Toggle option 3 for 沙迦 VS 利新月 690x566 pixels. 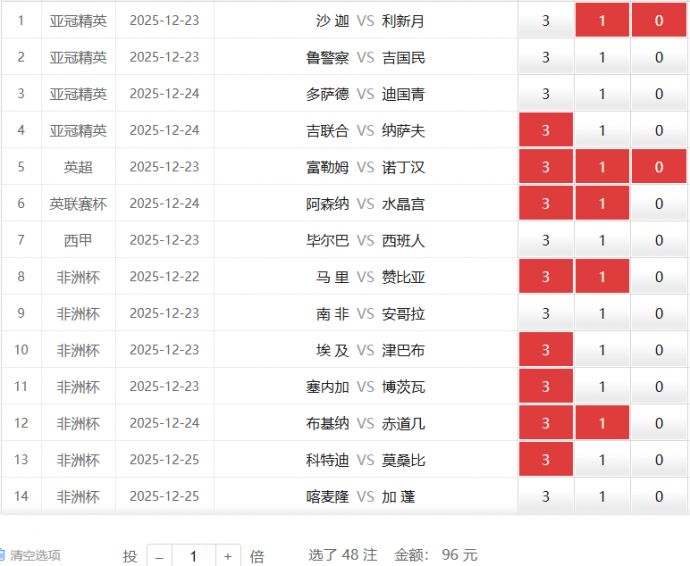(546, 20)
